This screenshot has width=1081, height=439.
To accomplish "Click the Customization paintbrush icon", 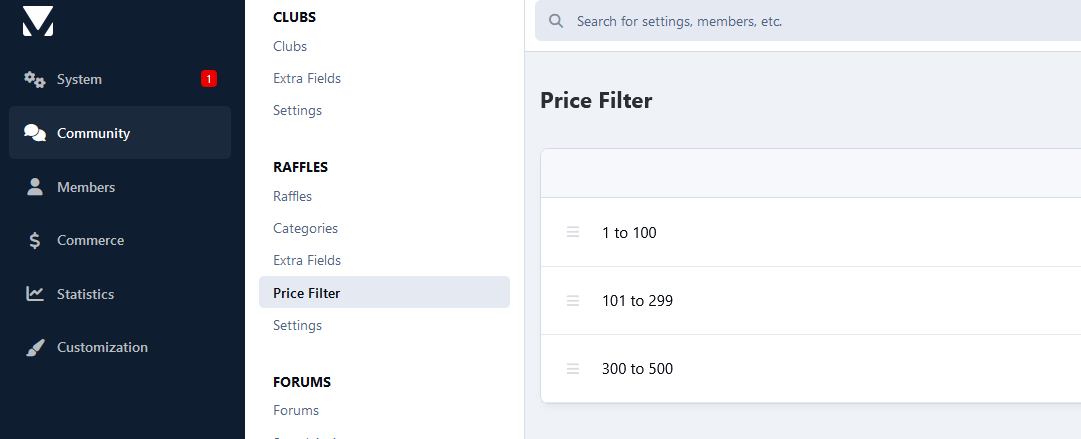I will pyautogui.click(x=34, y=347).
